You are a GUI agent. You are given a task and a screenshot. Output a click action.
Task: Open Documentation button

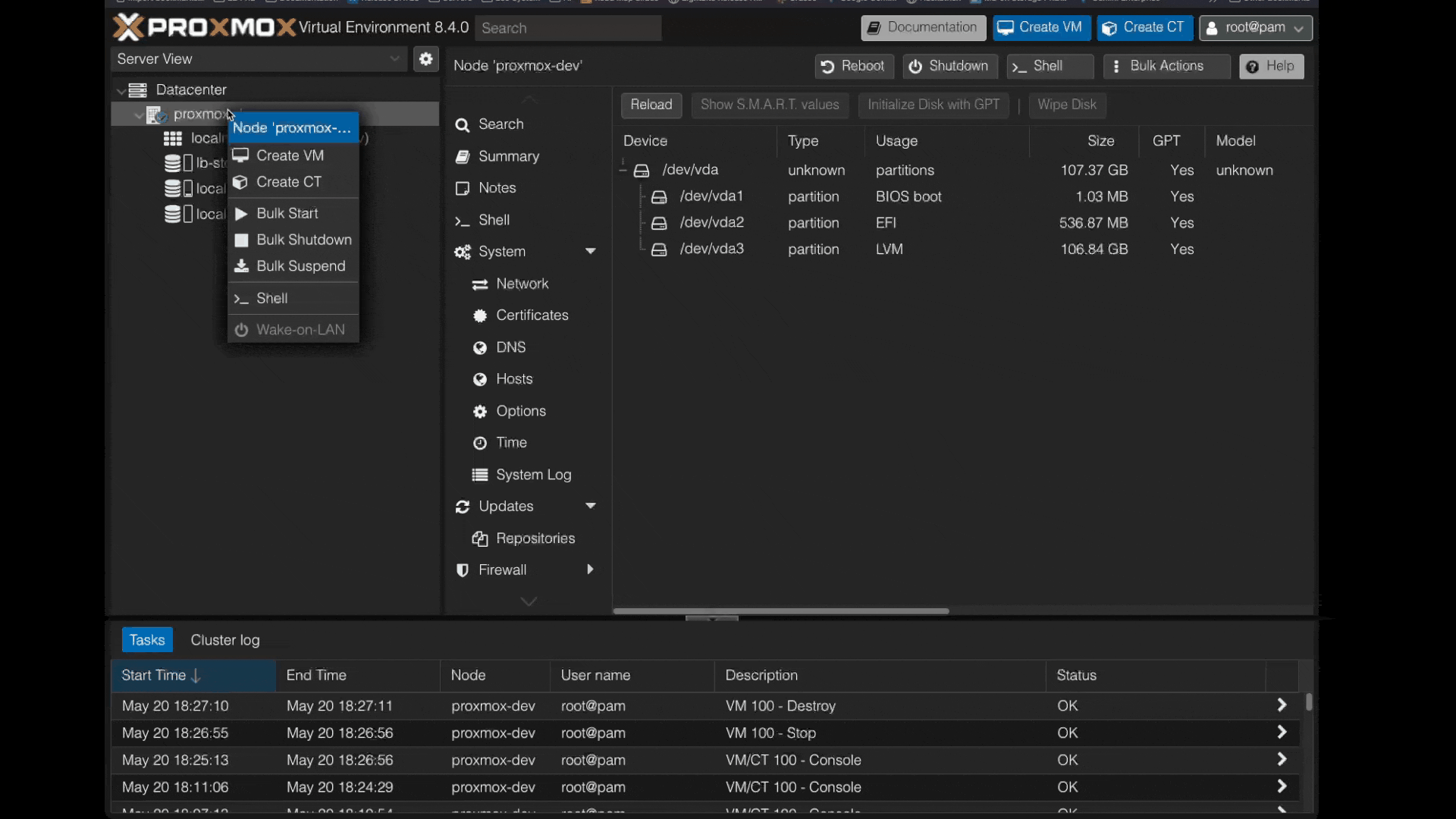coord(923,28)
